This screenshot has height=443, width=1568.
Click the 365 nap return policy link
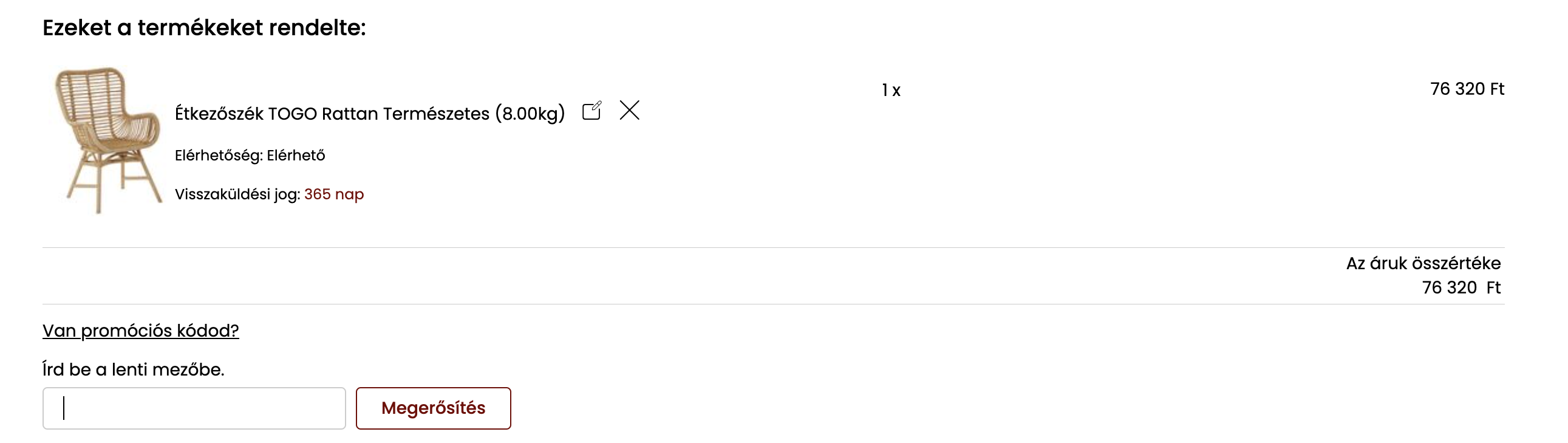point(333,194)
